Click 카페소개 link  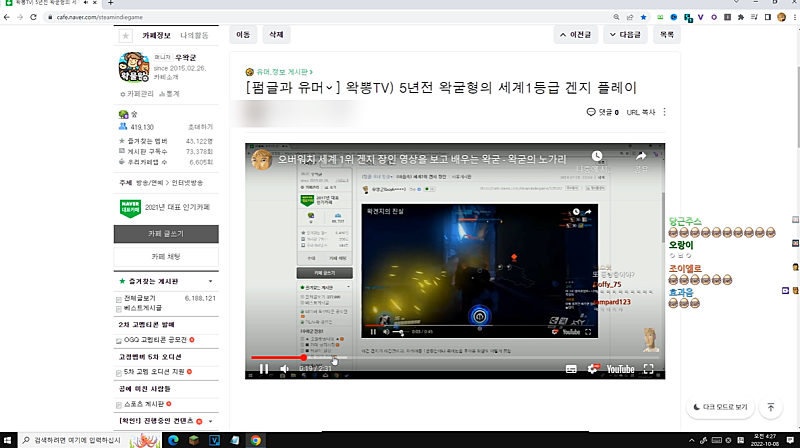pyautogui.click(x=166, y=77)
